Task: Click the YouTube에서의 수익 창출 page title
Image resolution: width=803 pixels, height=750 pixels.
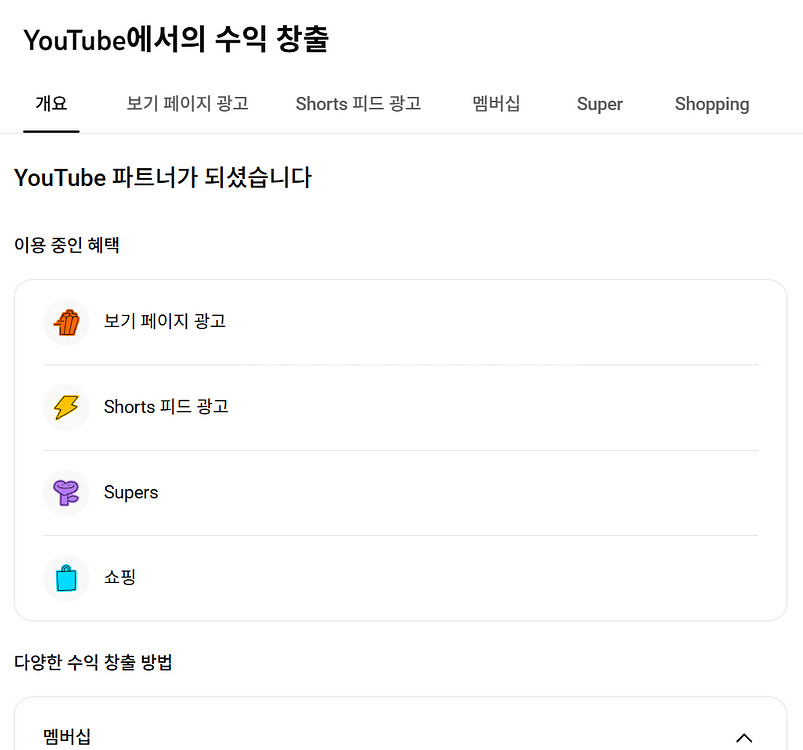Action: click(176, 40)
